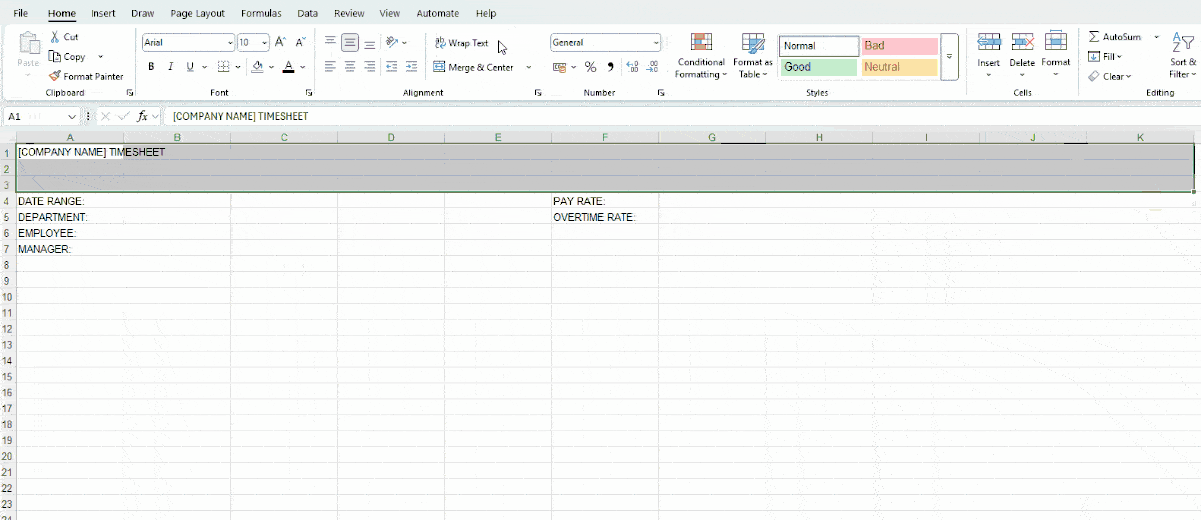The height and width of the screenshot is (520, 1201).
Task: Expand the AutoSum options arrow
Action: pyautogui.click(x=1157, y=37)
